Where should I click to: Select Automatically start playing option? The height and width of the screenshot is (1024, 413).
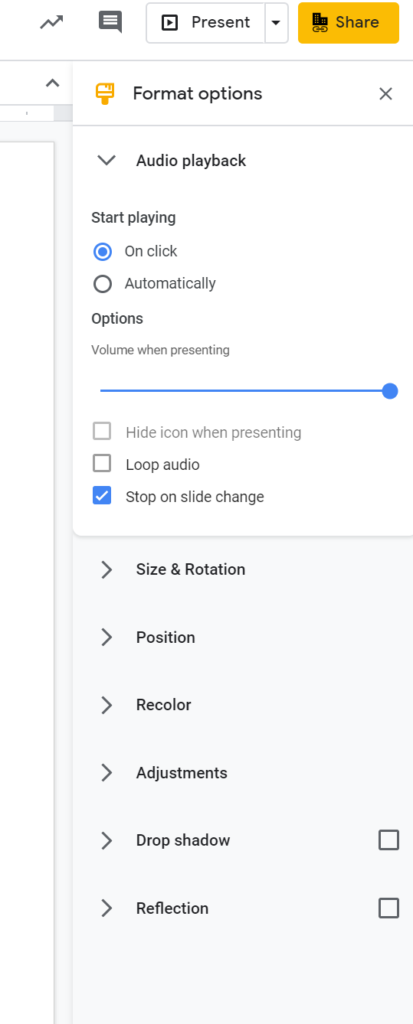[102, 284]
